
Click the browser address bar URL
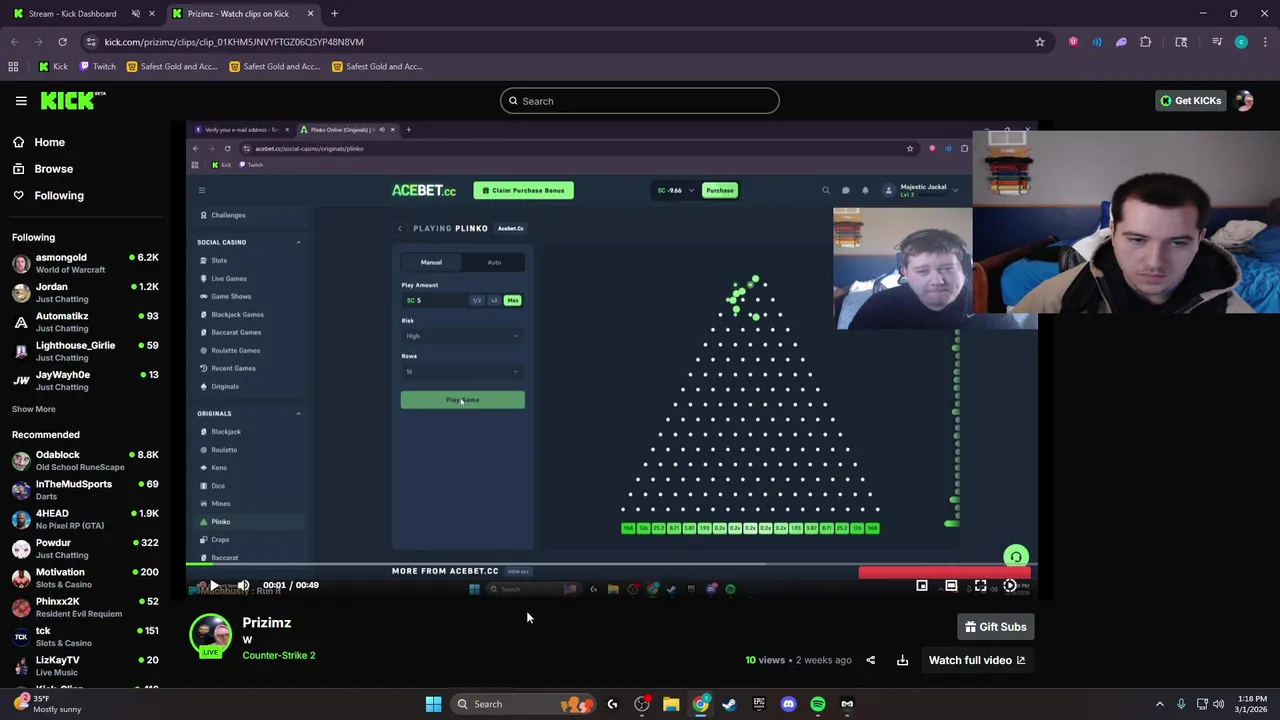[x=234, y=42]
